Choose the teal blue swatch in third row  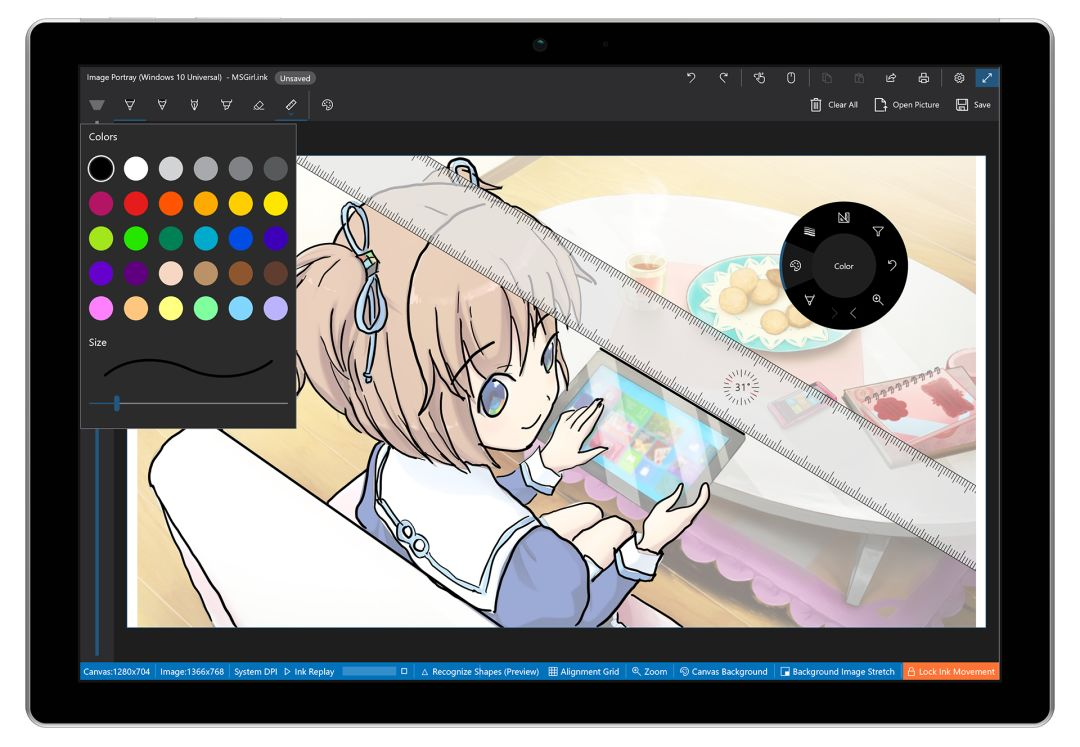click(205, 238)
